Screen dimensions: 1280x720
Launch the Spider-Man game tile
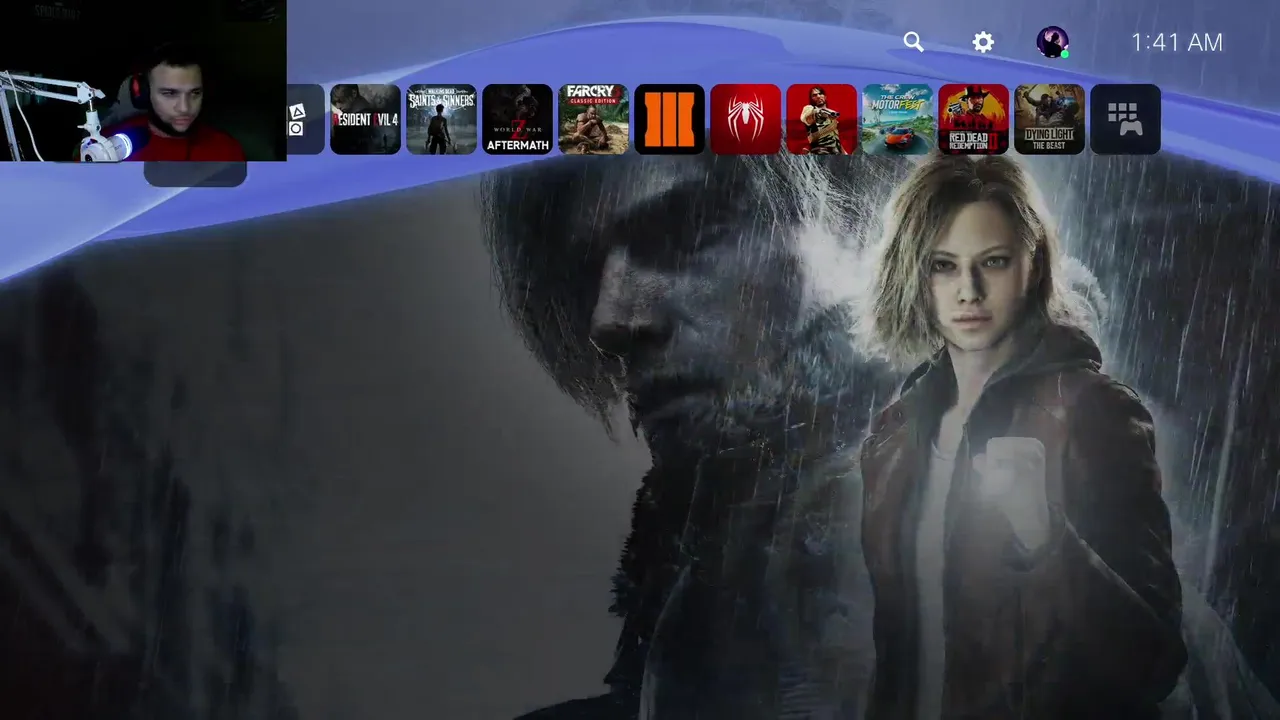point(745,119)
